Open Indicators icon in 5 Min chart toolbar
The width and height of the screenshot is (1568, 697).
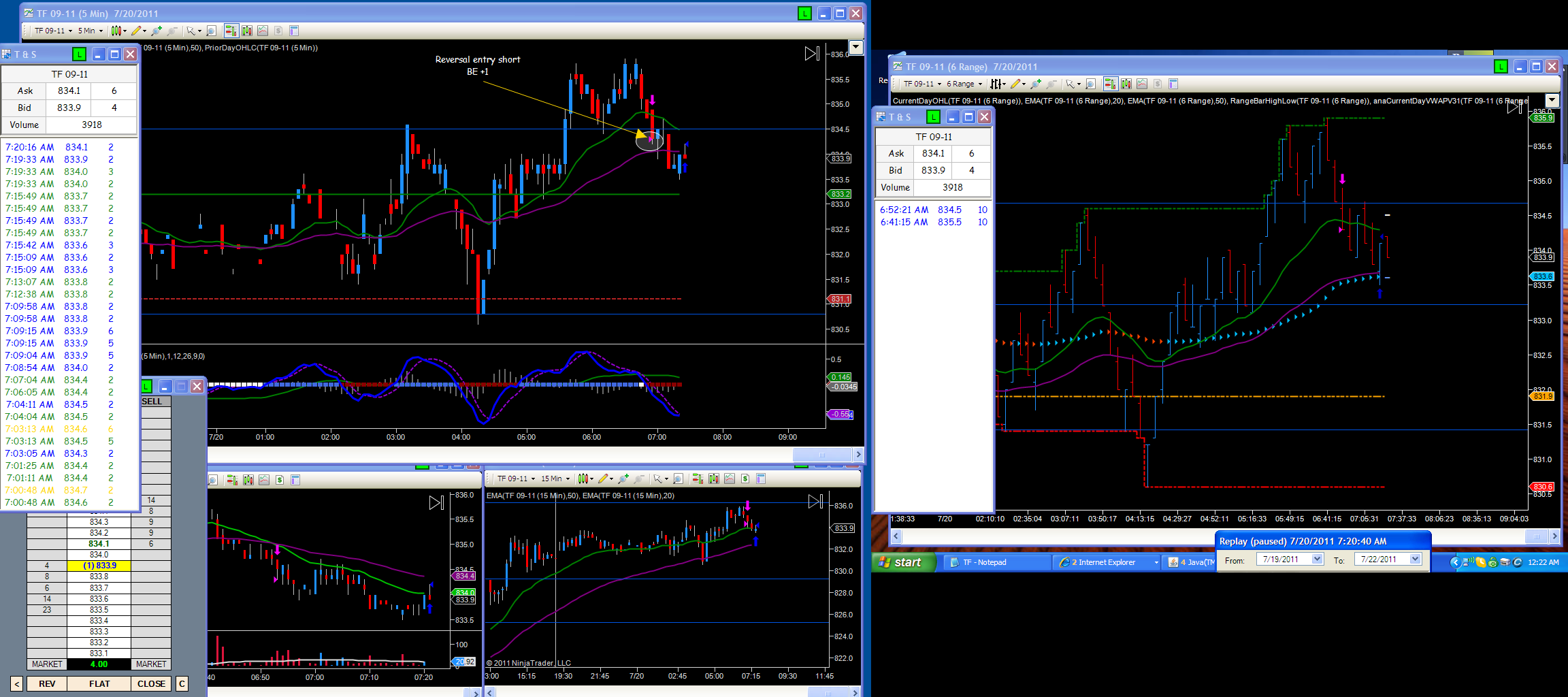pos(263,31)
